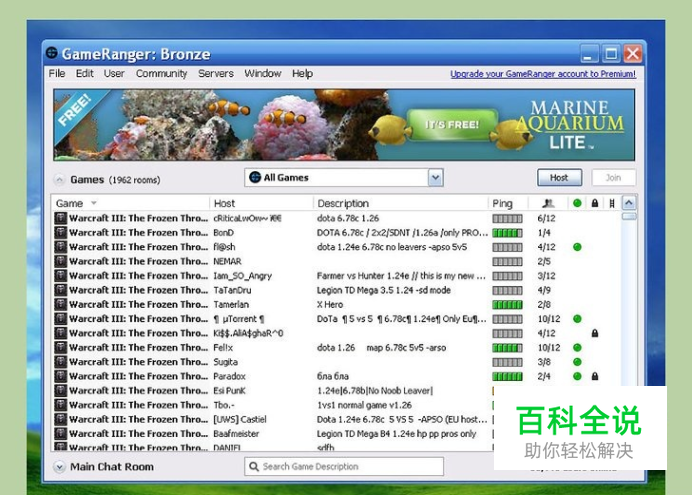
Task: Open the Servers menu
Action: pyautogui.click(x=216, y=73)
